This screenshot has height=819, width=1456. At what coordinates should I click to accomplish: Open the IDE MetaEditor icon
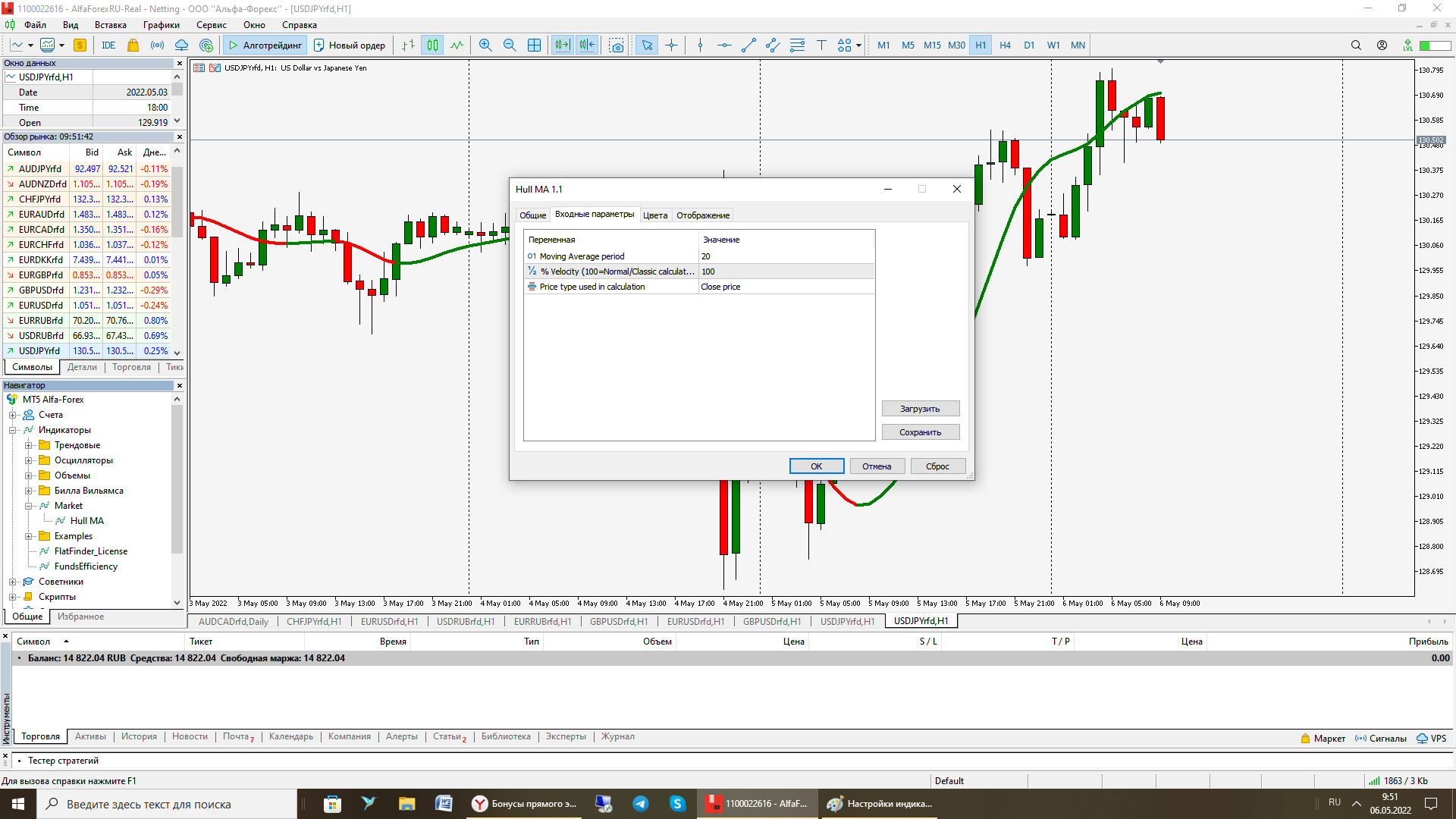[x=108, y=45]
